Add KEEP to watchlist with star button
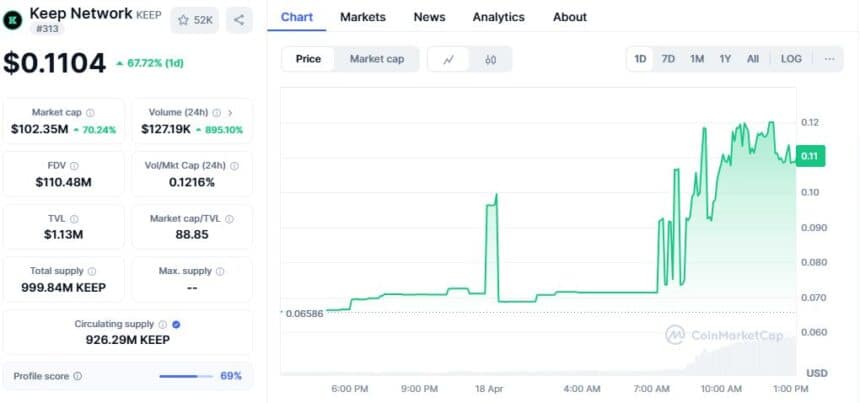Image resolution: width=860 pixels, height=403 pixels. 195,20
